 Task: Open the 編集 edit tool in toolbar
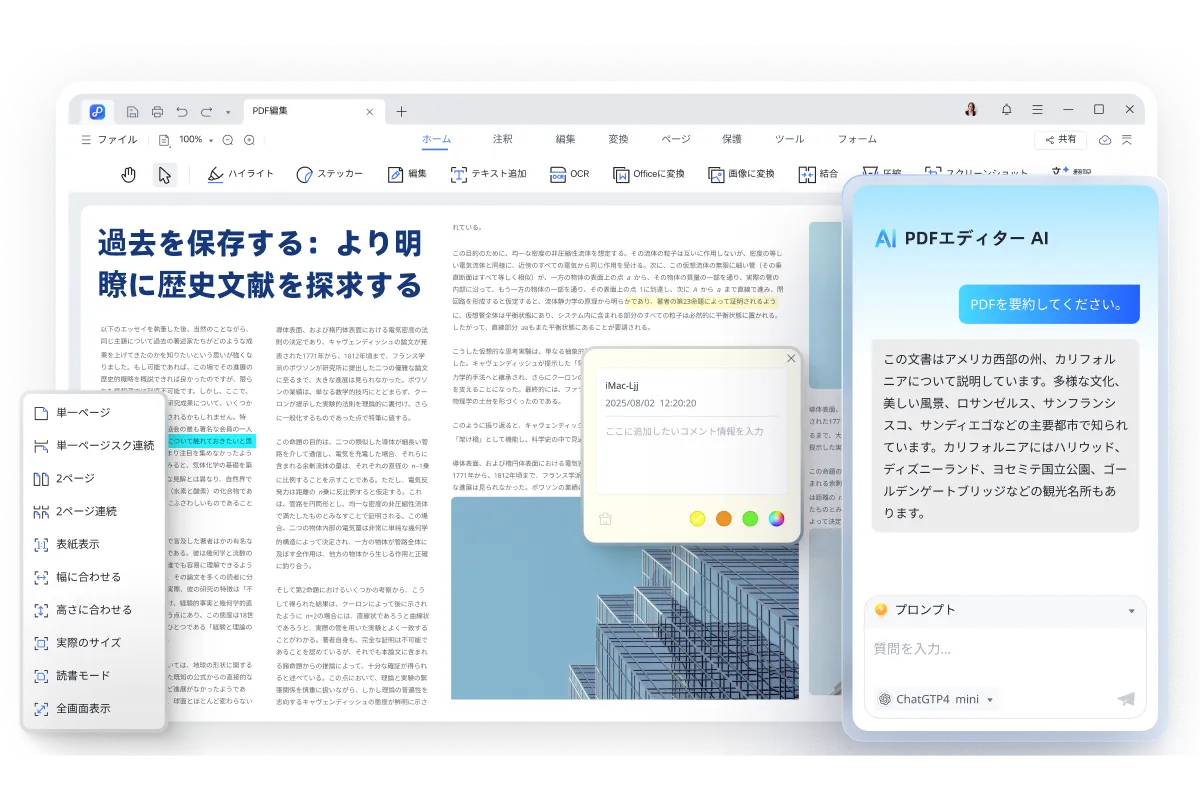pyautogui.click(x=407, y=174)
